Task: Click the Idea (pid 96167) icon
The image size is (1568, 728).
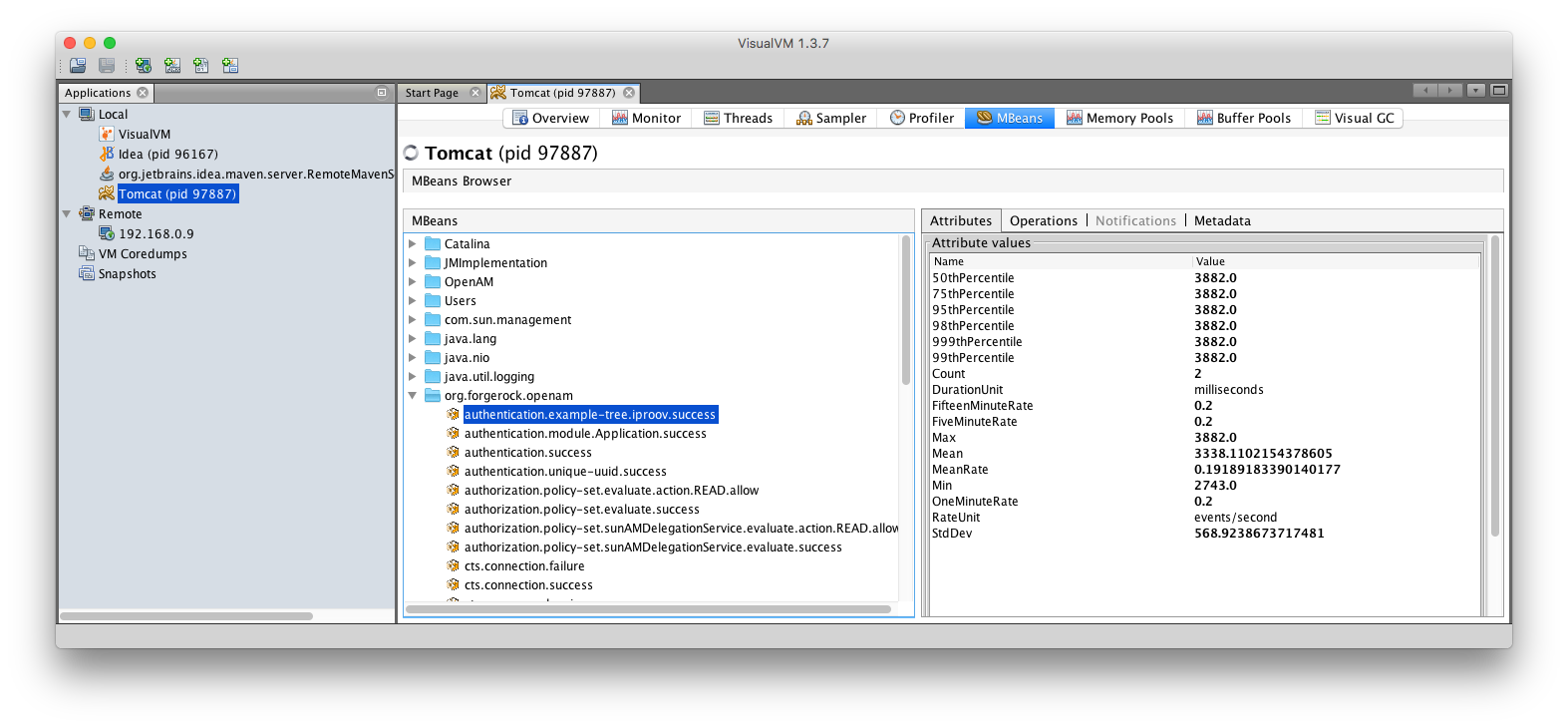Action: point(107,154)
